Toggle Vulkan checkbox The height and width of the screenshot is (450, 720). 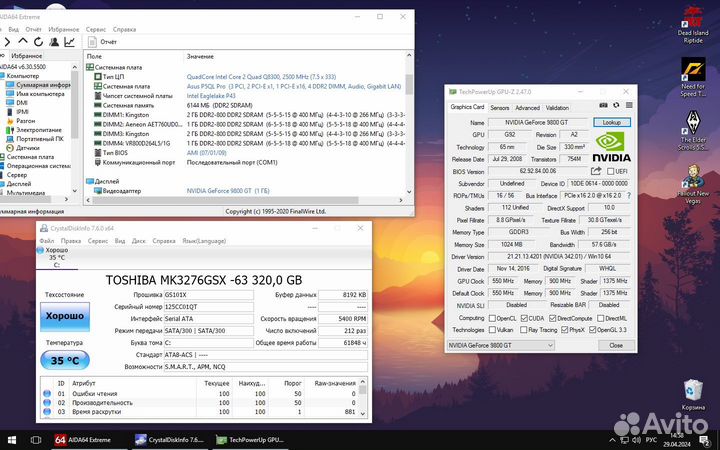point(492,330)
